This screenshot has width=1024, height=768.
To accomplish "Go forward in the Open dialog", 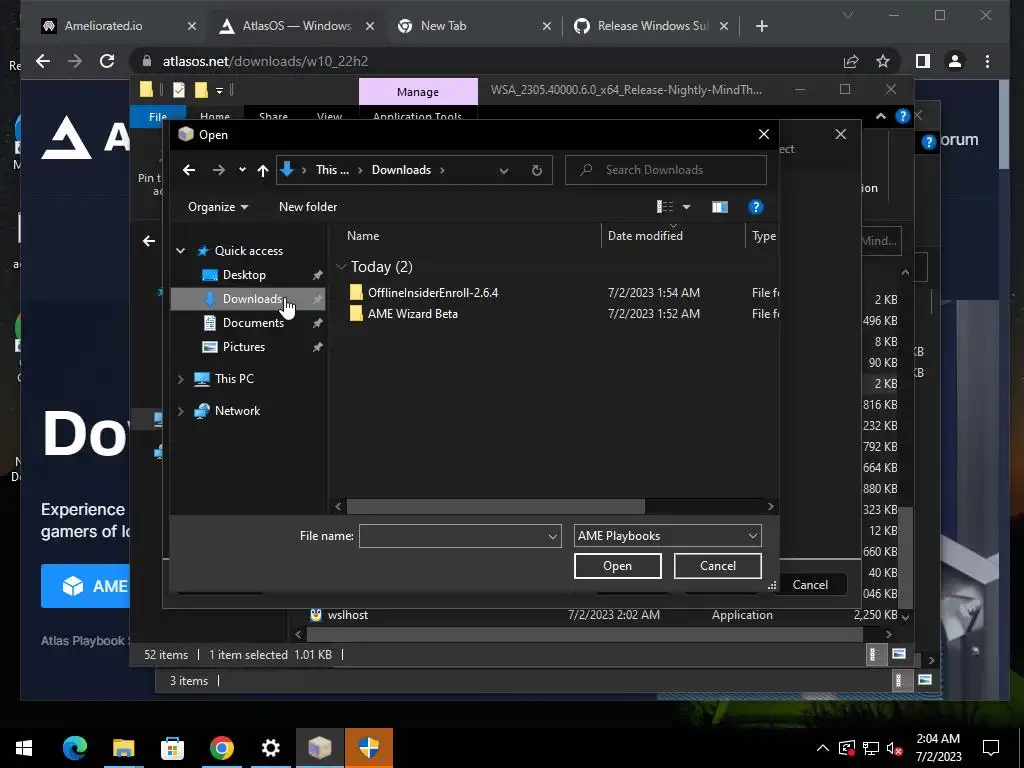I will click(218, 170).
